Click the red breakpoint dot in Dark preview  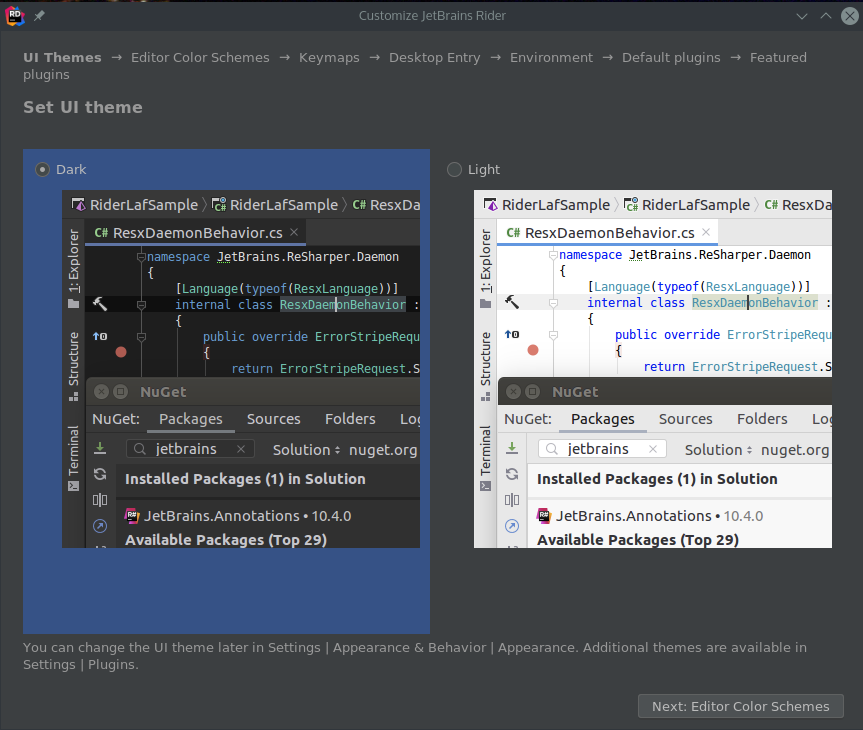(121, 352)
